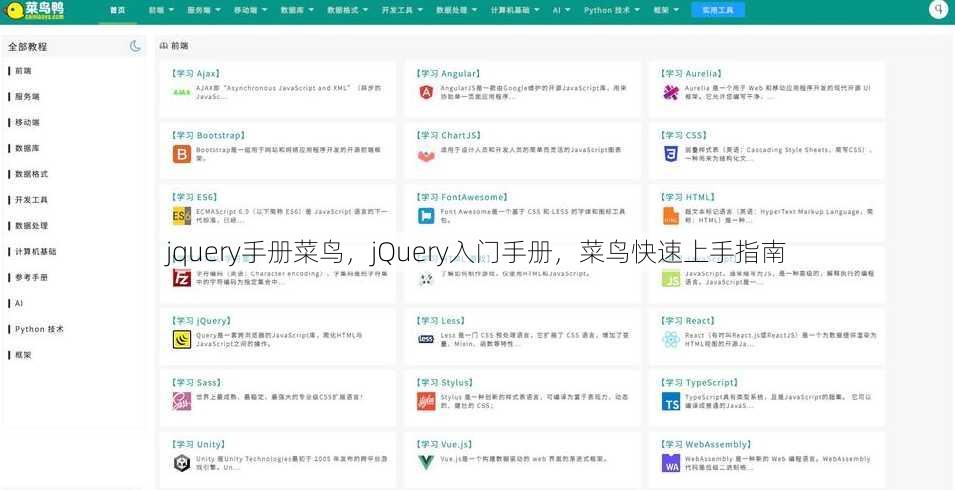This screenshot has width=955, height=490.
Task: Click the green Vue.js V icon
Action: point(426,463)
